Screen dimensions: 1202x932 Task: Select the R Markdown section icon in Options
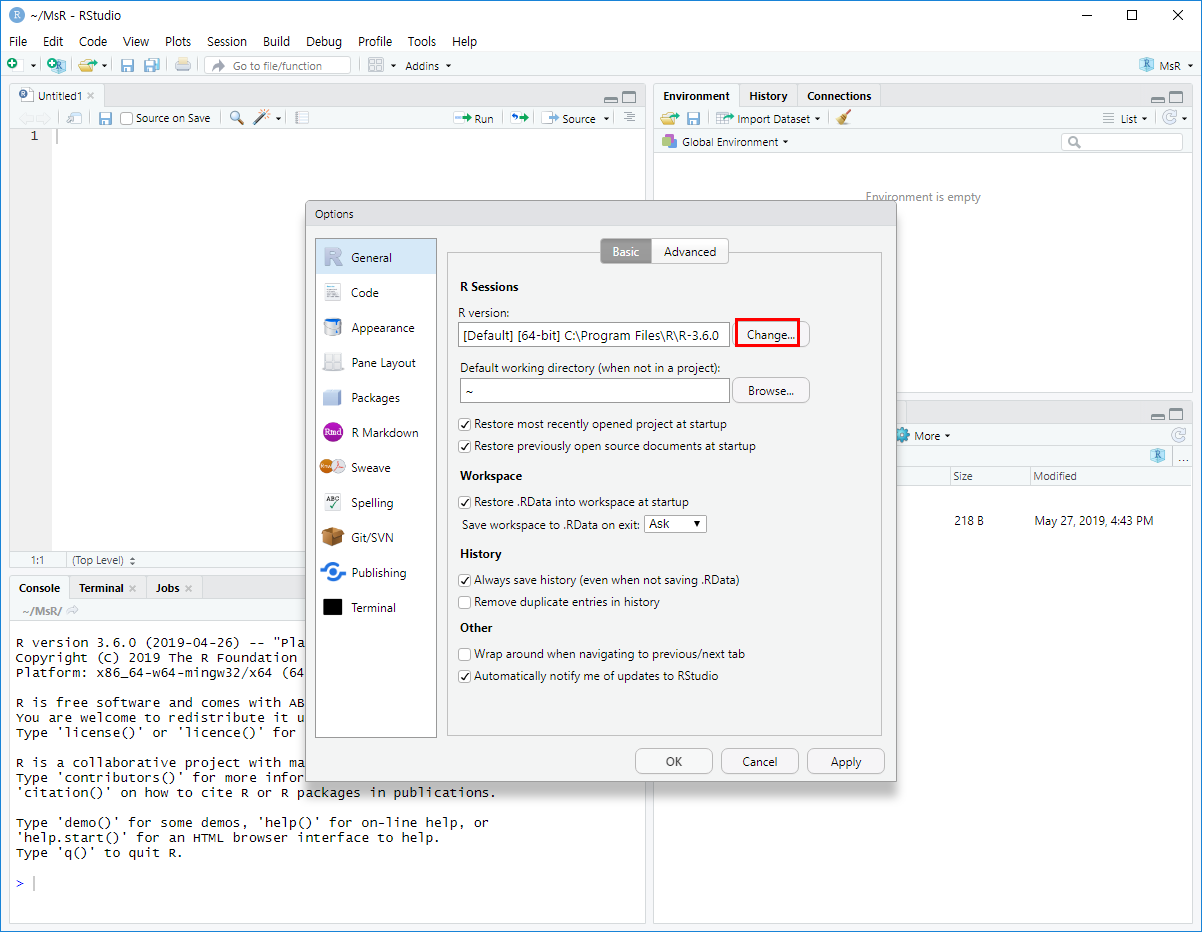[333, 432]
